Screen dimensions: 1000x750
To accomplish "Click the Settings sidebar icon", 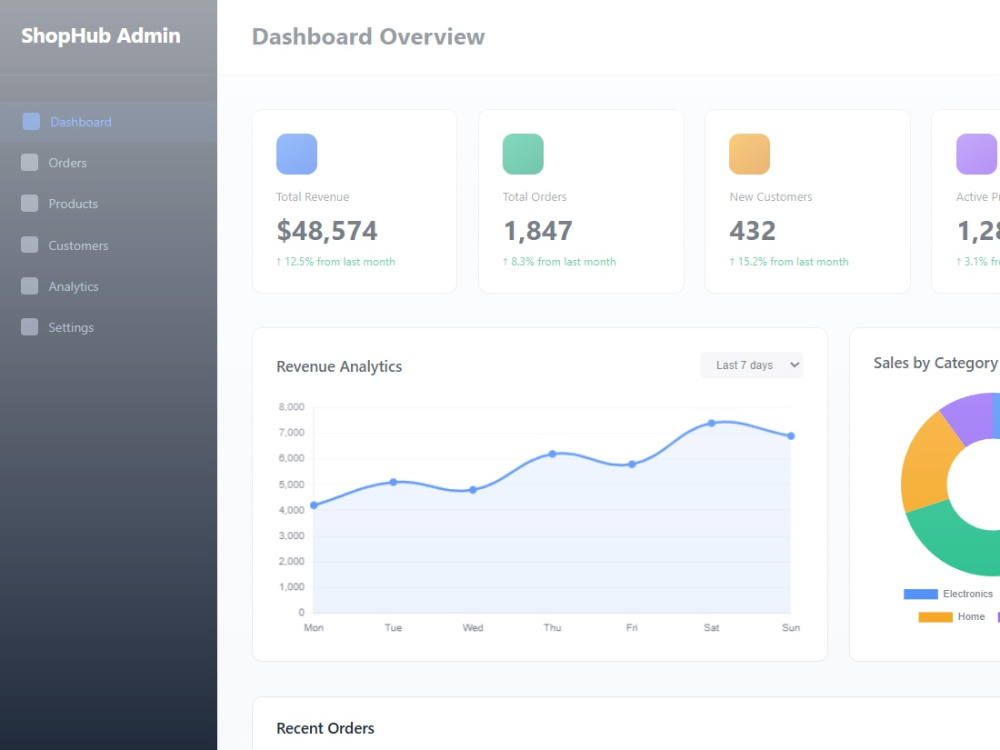I will (x=29, y=327).
